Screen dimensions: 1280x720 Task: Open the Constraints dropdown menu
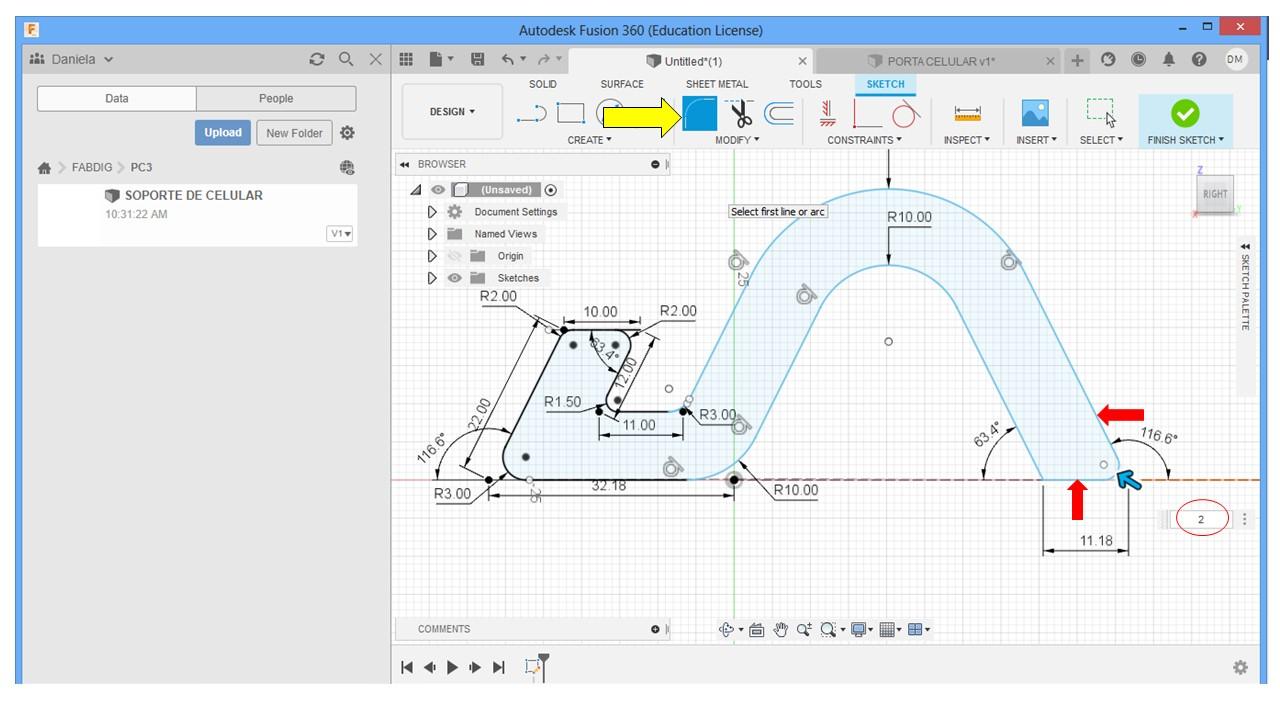click(x=865, y=140)
